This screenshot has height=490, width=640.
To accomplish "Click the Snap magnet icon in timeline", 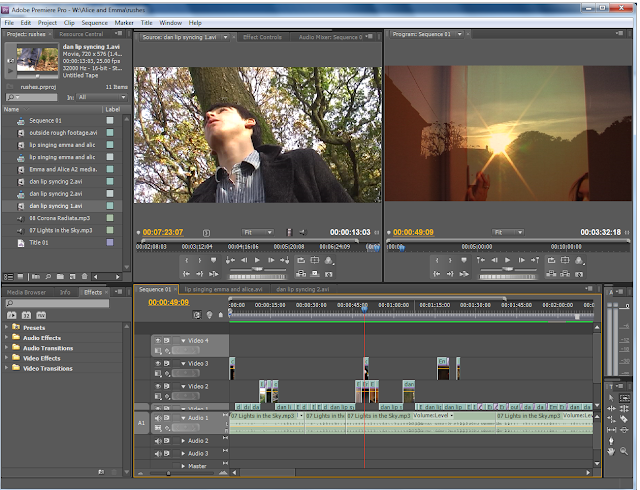I will click(x=196, y=315).
